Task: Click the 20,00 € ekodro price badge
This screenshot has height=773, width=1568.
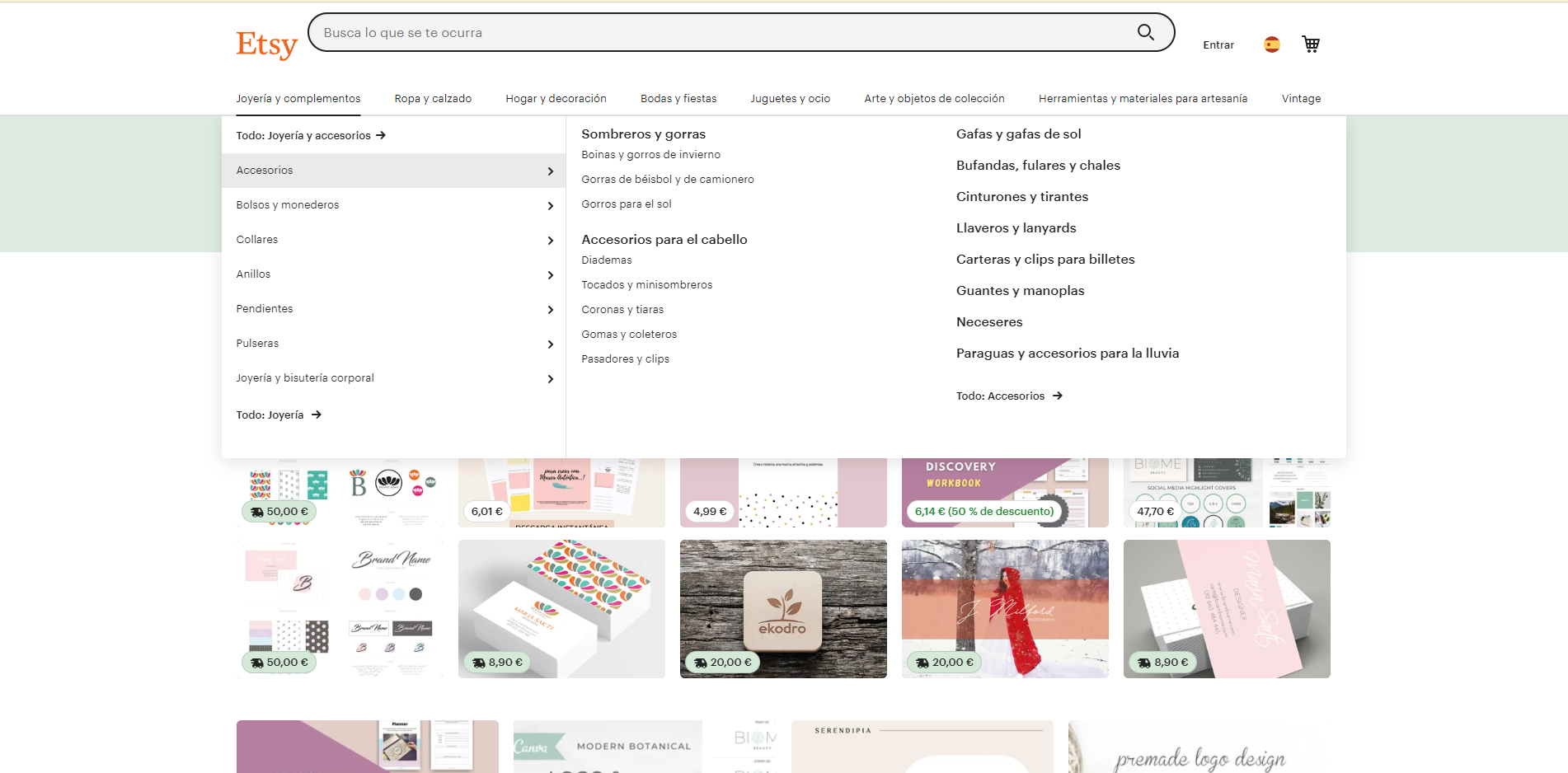Action: (723, 662)
